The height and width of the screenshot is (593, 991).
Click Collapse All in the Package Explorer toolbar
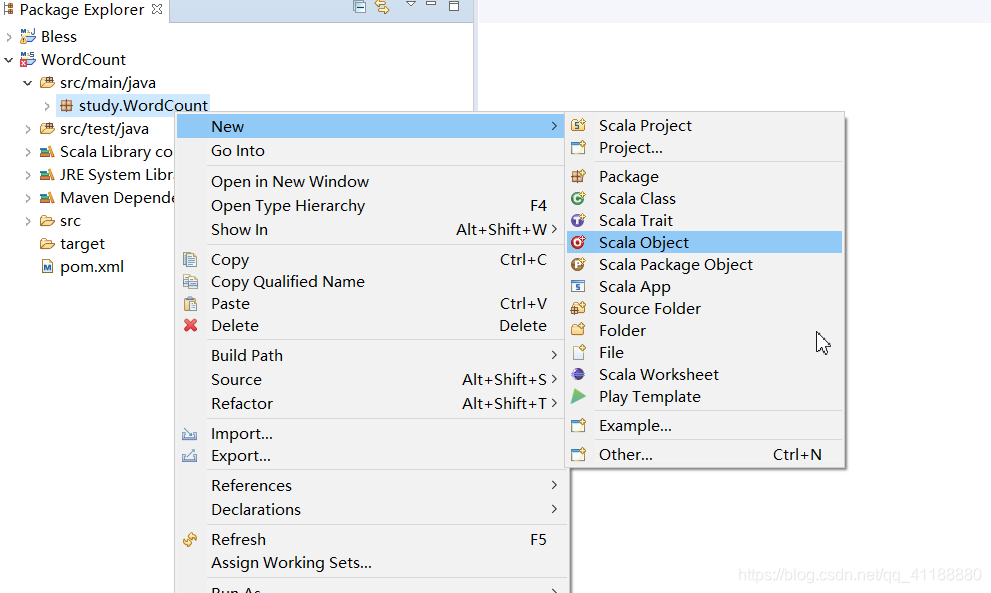[x=360, y=6]
